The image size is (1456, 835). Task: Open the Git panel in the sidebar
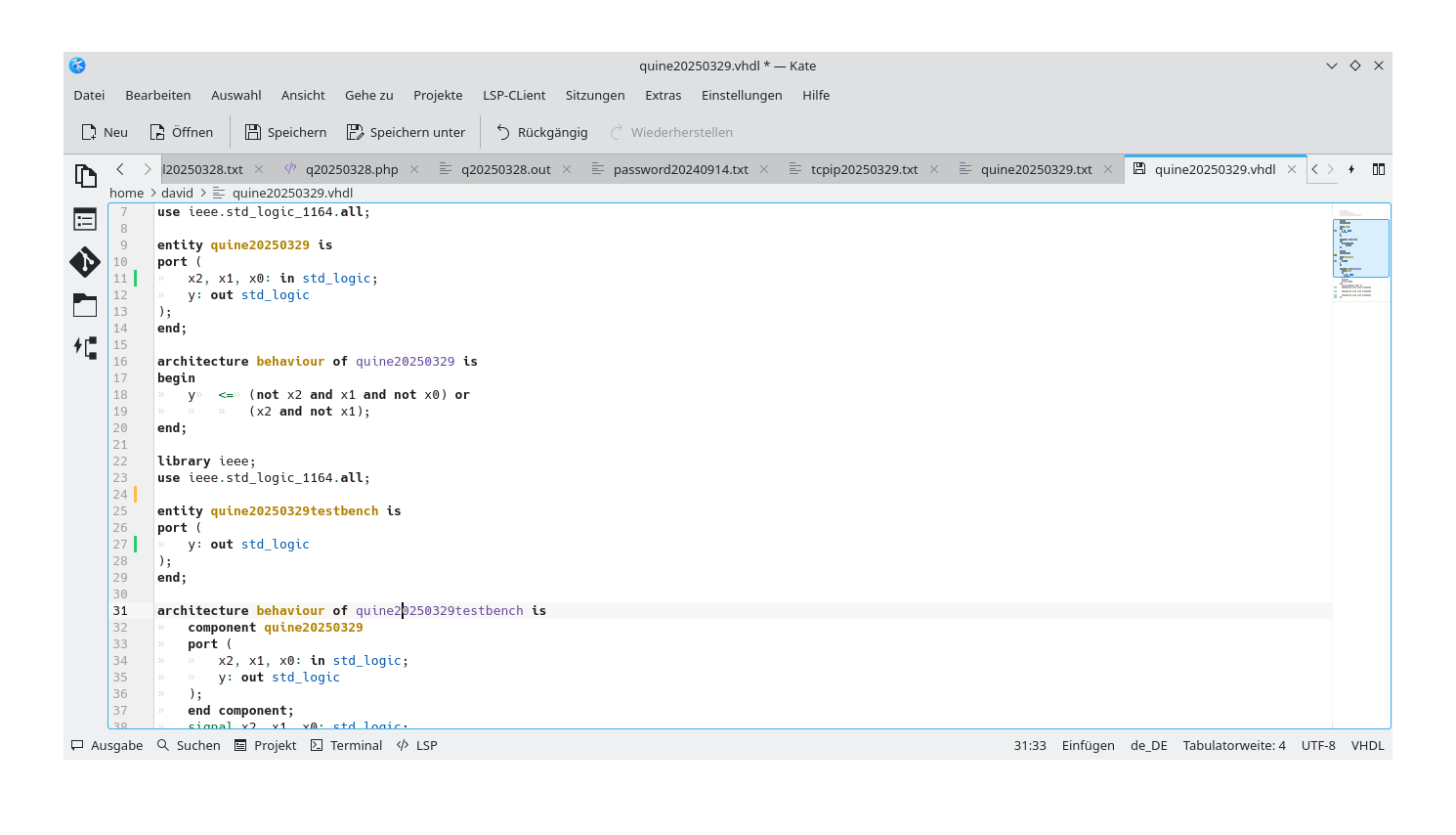click(x=85, y=262)
